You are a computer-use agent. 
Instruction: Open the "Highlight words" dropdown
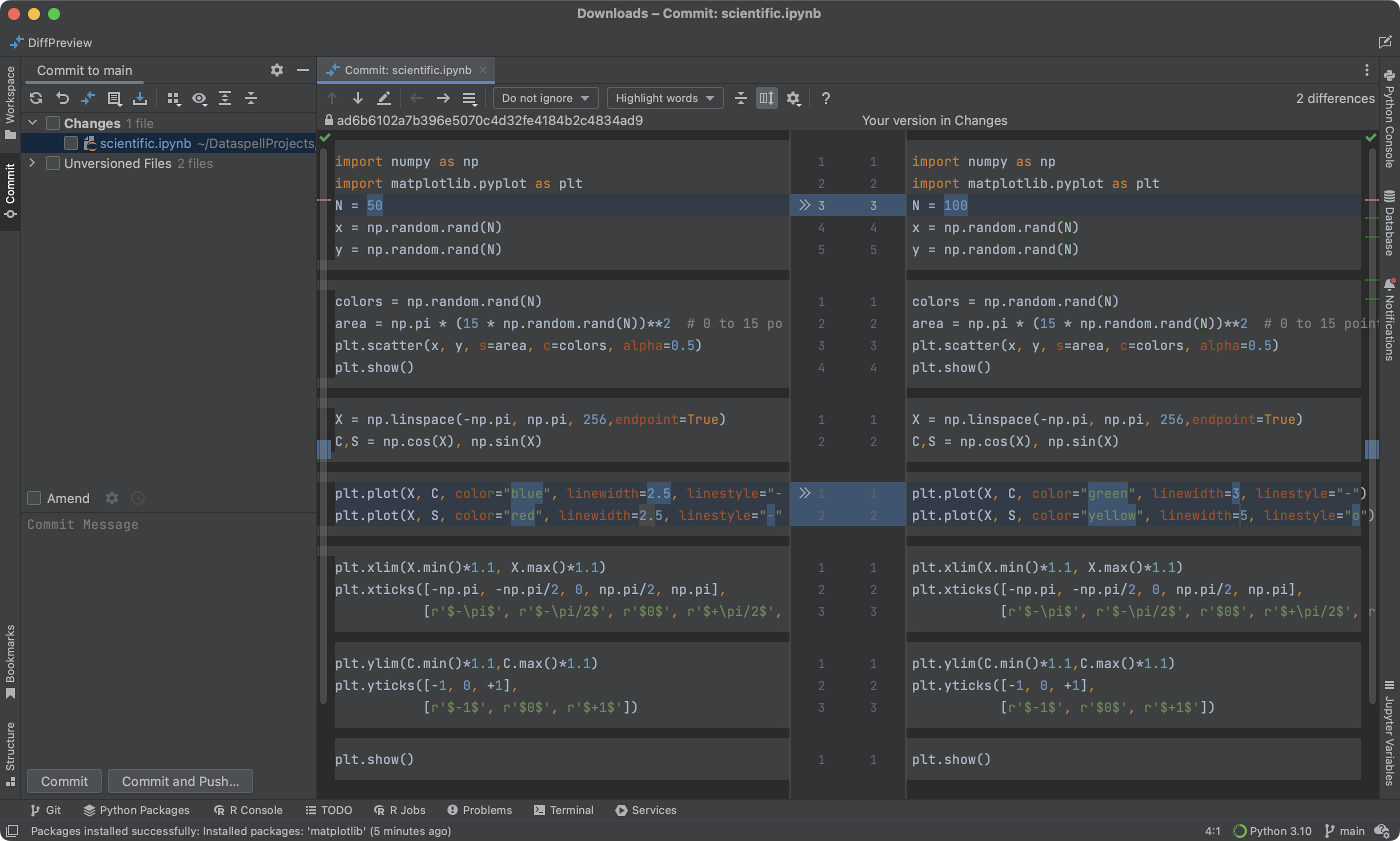(x=664, y=97)
